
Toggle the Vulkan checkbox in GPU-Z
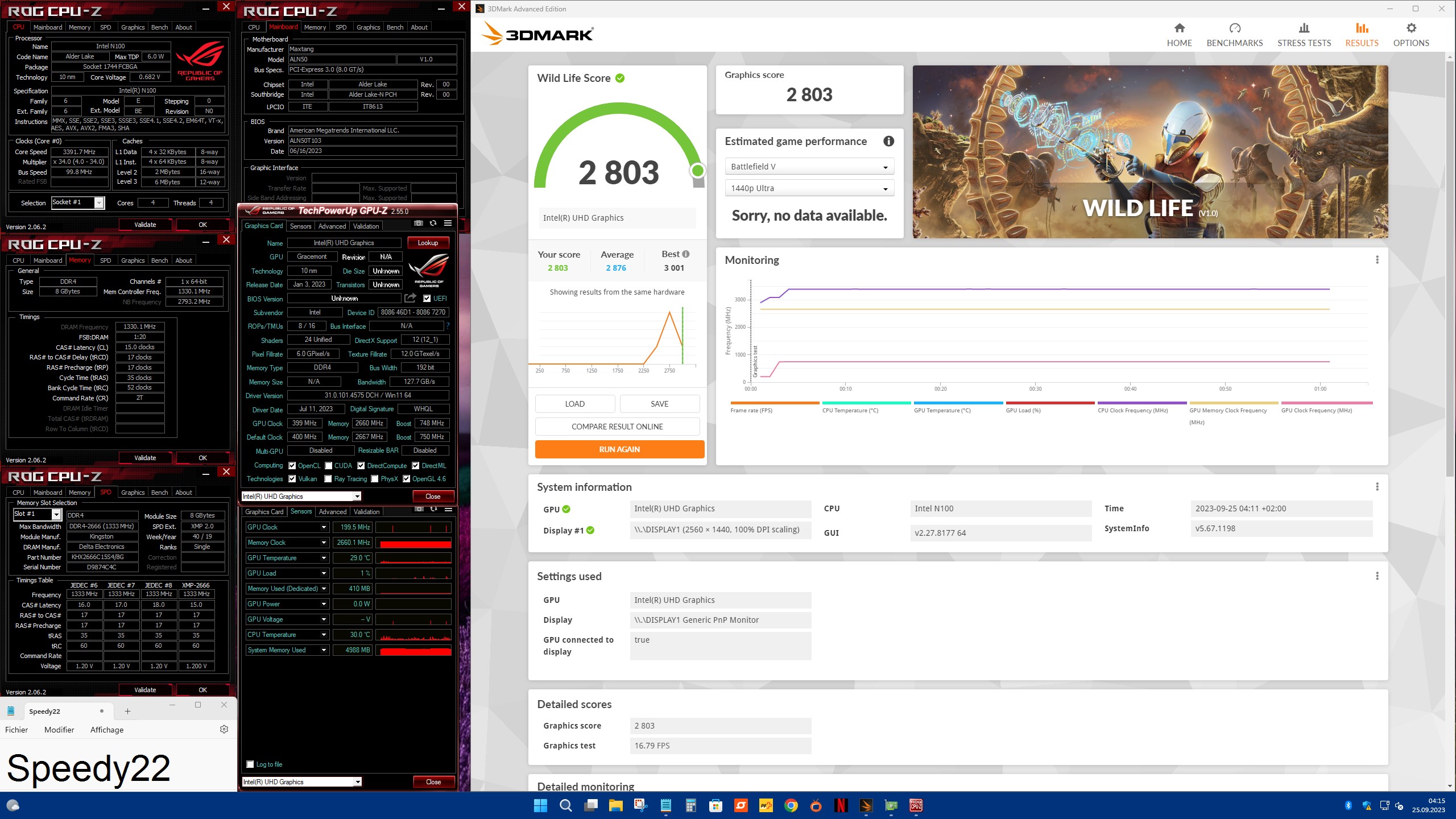click(292, 479)
